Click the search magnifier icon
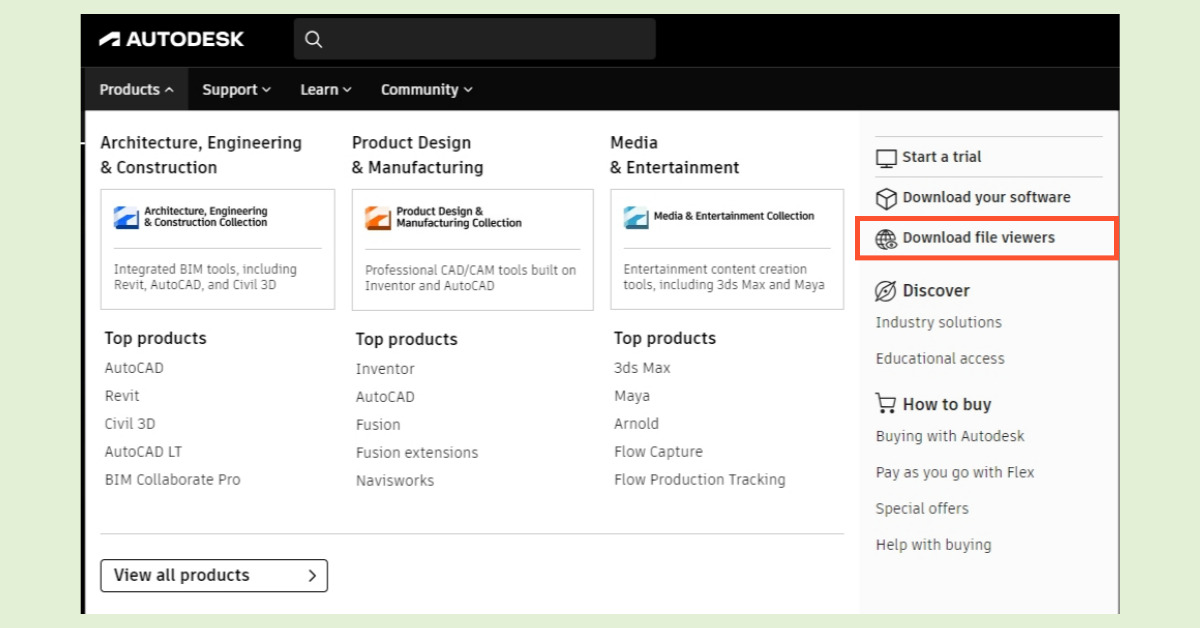Image resolution: width=1200 pixels, height=628 pixels. [314, 39]
